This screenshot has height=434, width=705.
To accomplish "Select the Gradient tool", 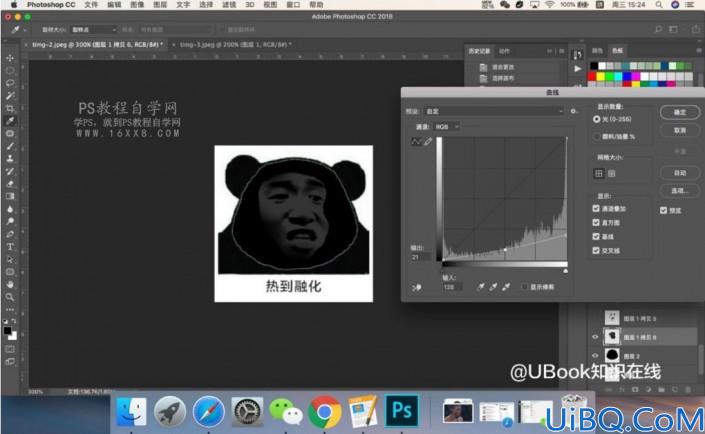I will 10,197.
